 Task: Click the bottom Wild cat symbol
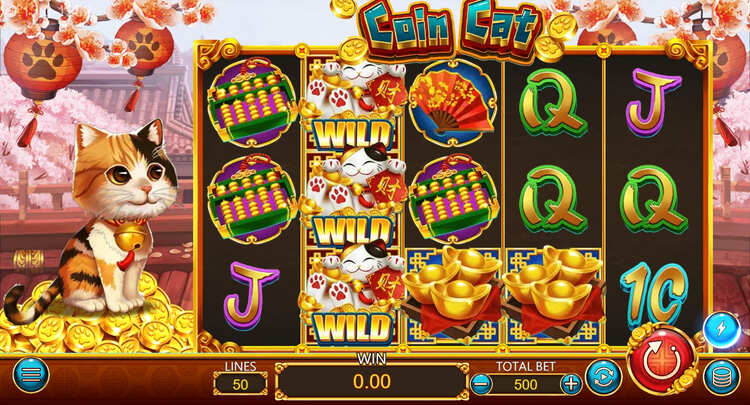point(353,296)
